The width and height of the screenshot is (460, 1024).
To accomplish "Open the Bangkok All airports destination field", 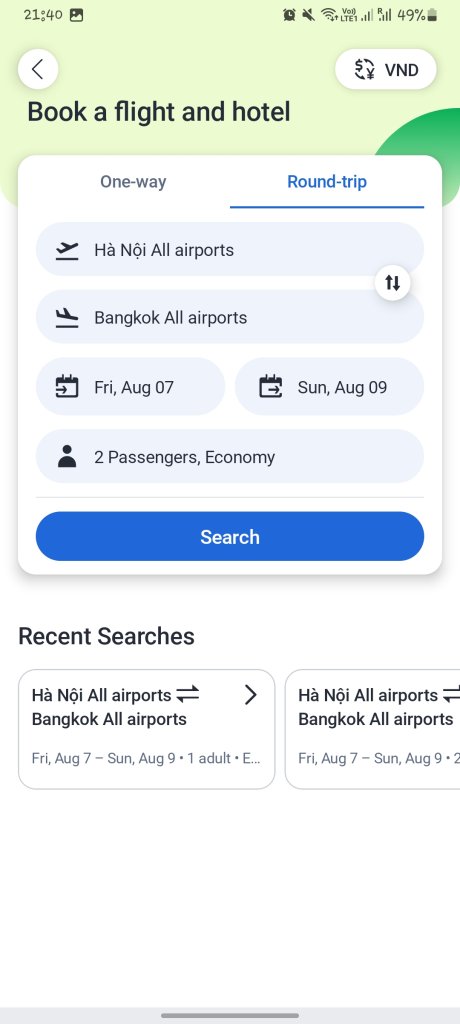I will (229, 317).
